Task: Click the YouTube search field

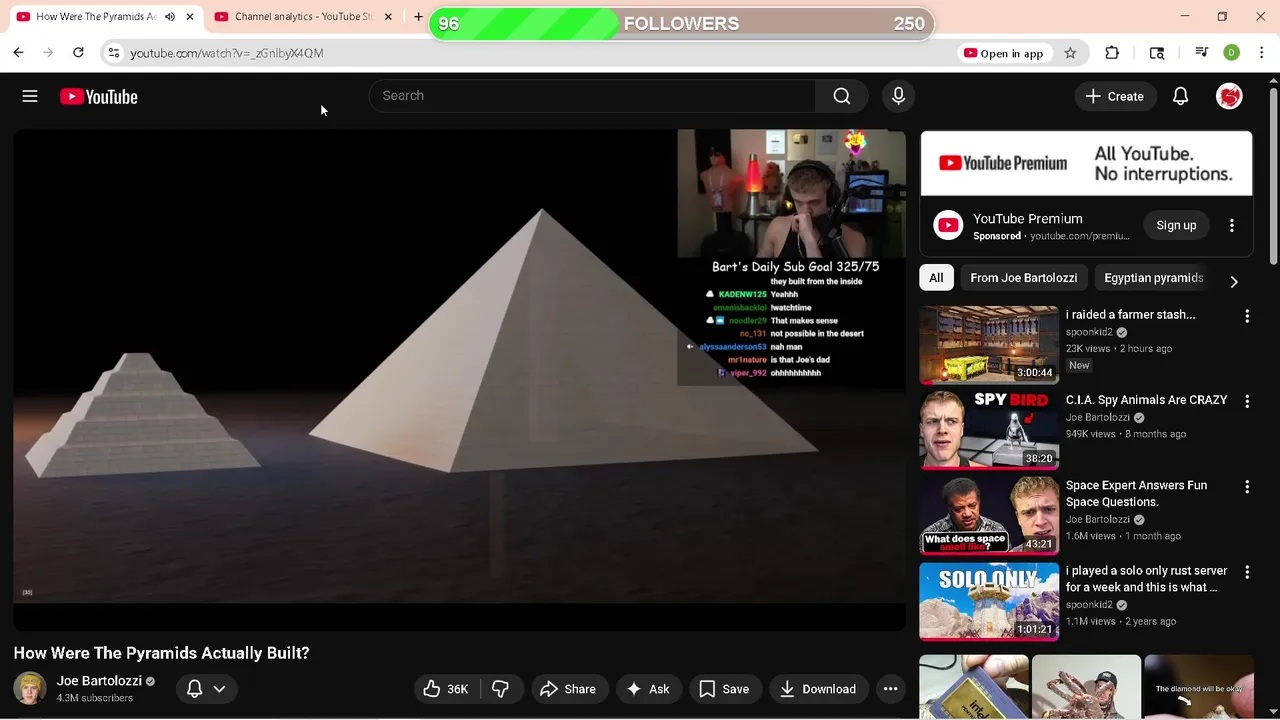Action: pos(592,96)
